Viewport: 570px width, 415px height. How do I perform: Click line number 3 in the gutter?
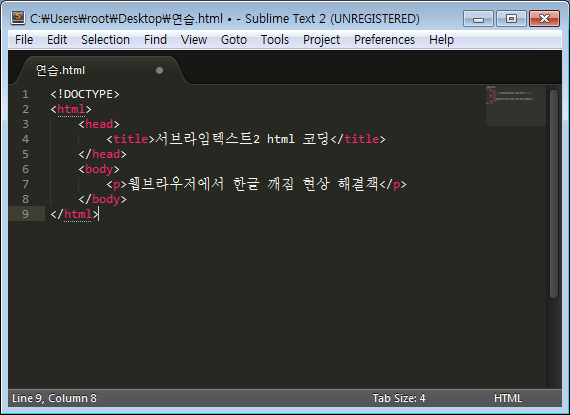click(x=25, y=124)
